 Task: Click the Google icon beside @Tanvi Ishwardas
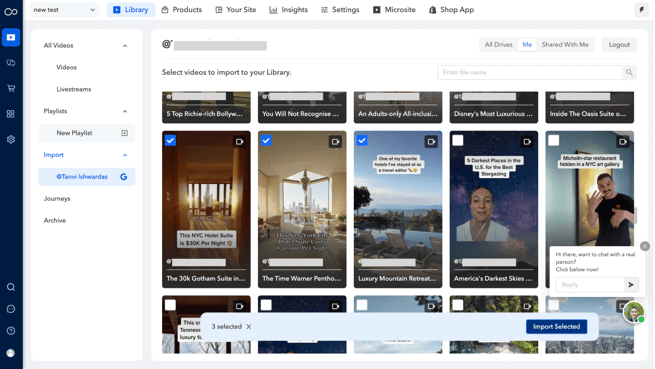click(x=124, y=177)
